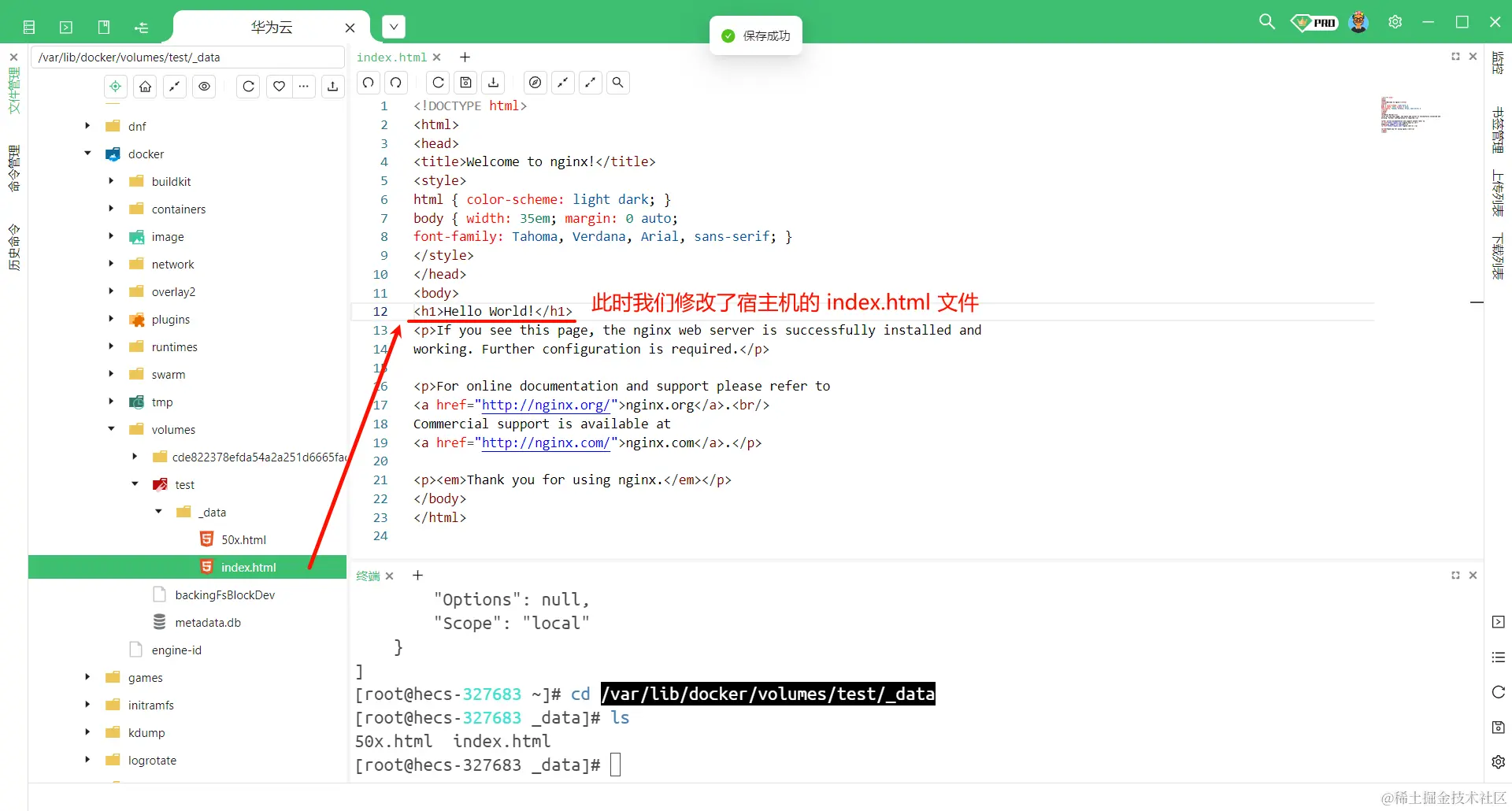Add a new editor tab
Viewport: 1512px width, 811px height.
tap(465, 57)
